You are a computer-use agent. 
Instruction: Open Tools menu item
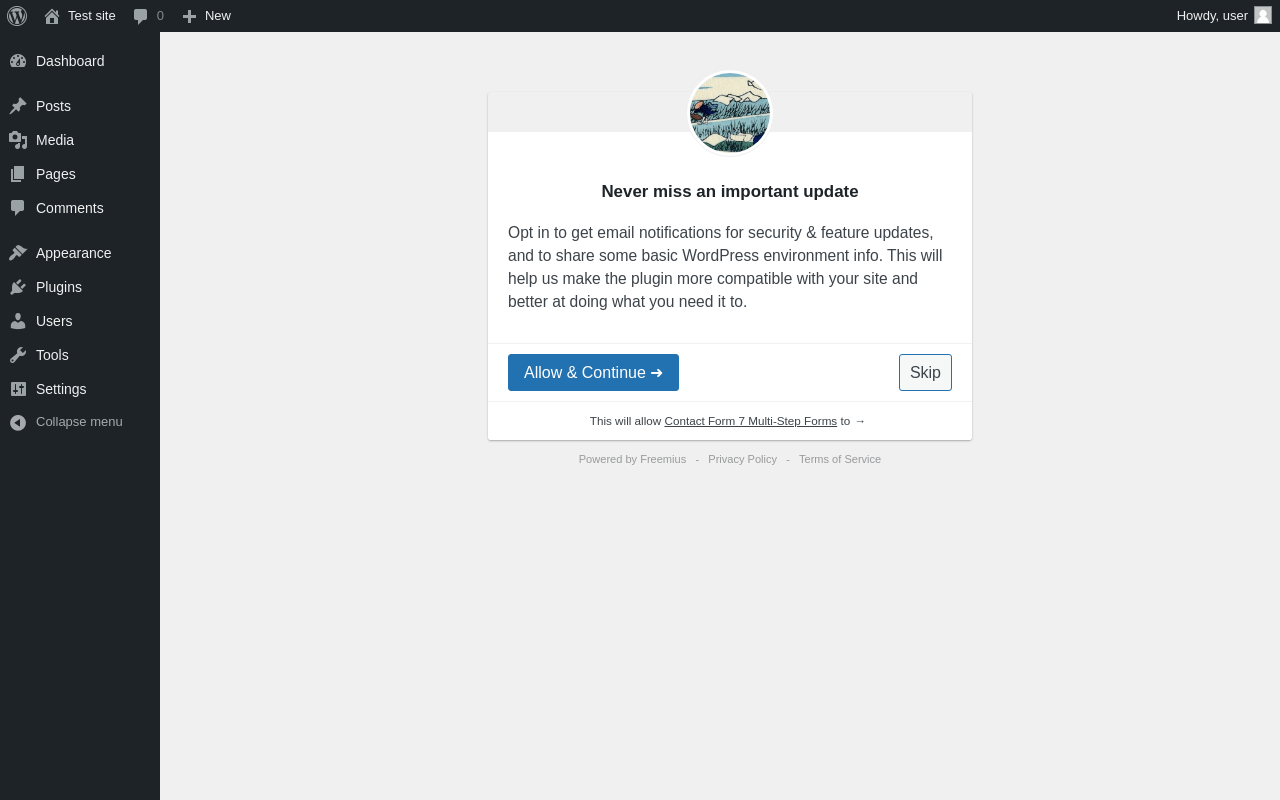(80, 355)
